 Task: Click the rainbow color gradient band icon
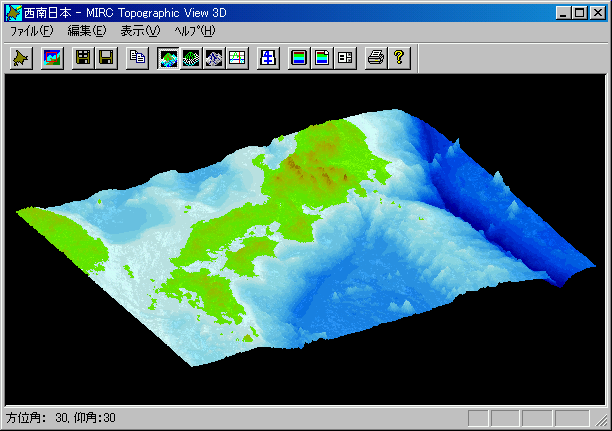point(299,58)
